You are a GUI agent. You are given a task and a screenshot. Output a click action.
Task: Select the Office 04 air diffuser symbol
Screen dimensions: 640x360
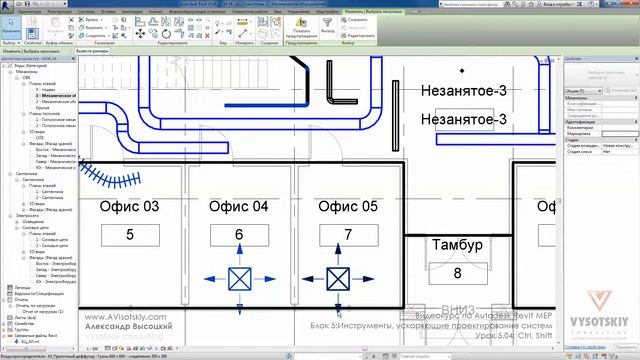240,279
